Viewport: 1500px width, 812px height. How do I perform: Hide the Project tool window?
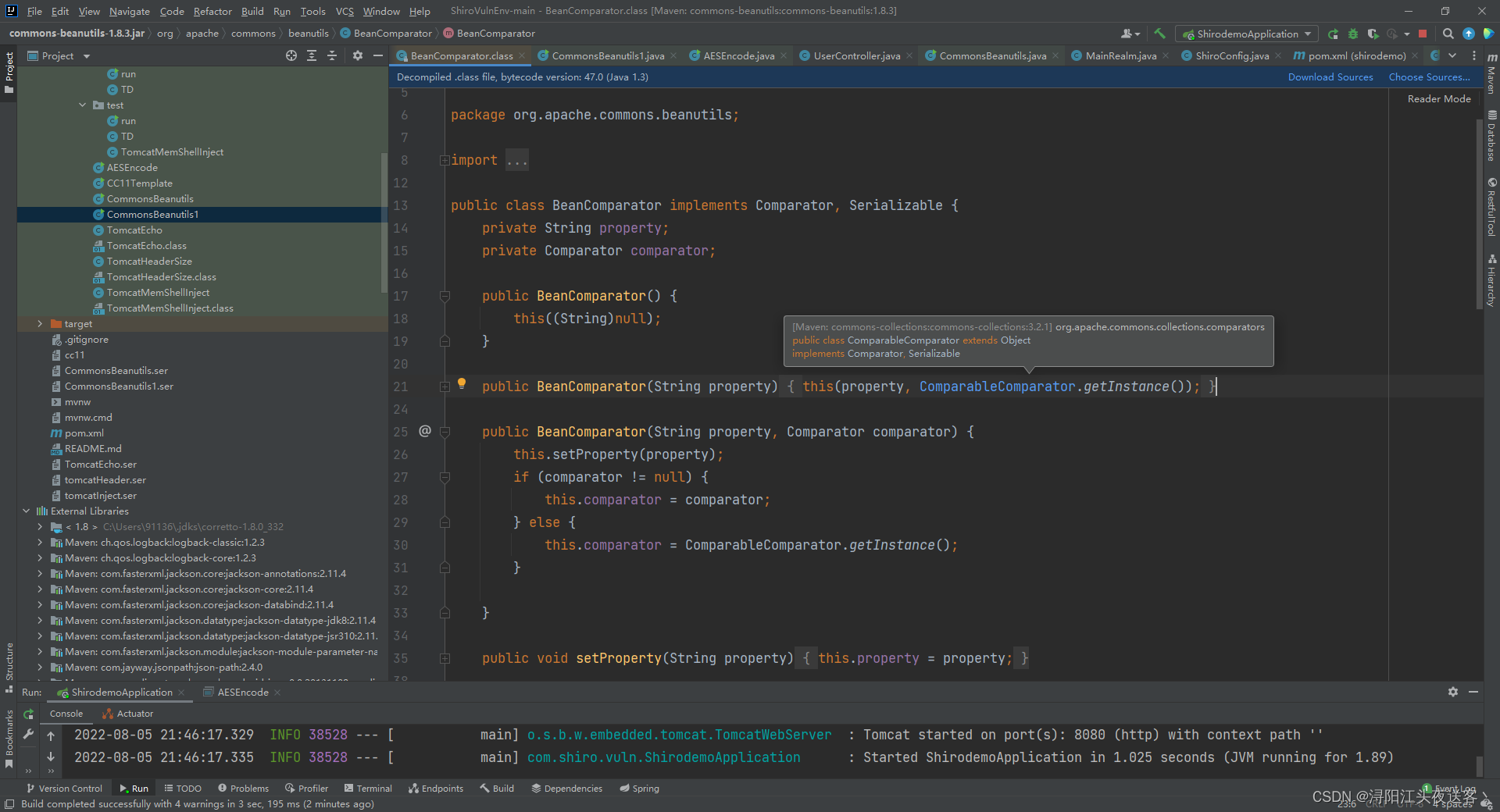tap(378, 55)
